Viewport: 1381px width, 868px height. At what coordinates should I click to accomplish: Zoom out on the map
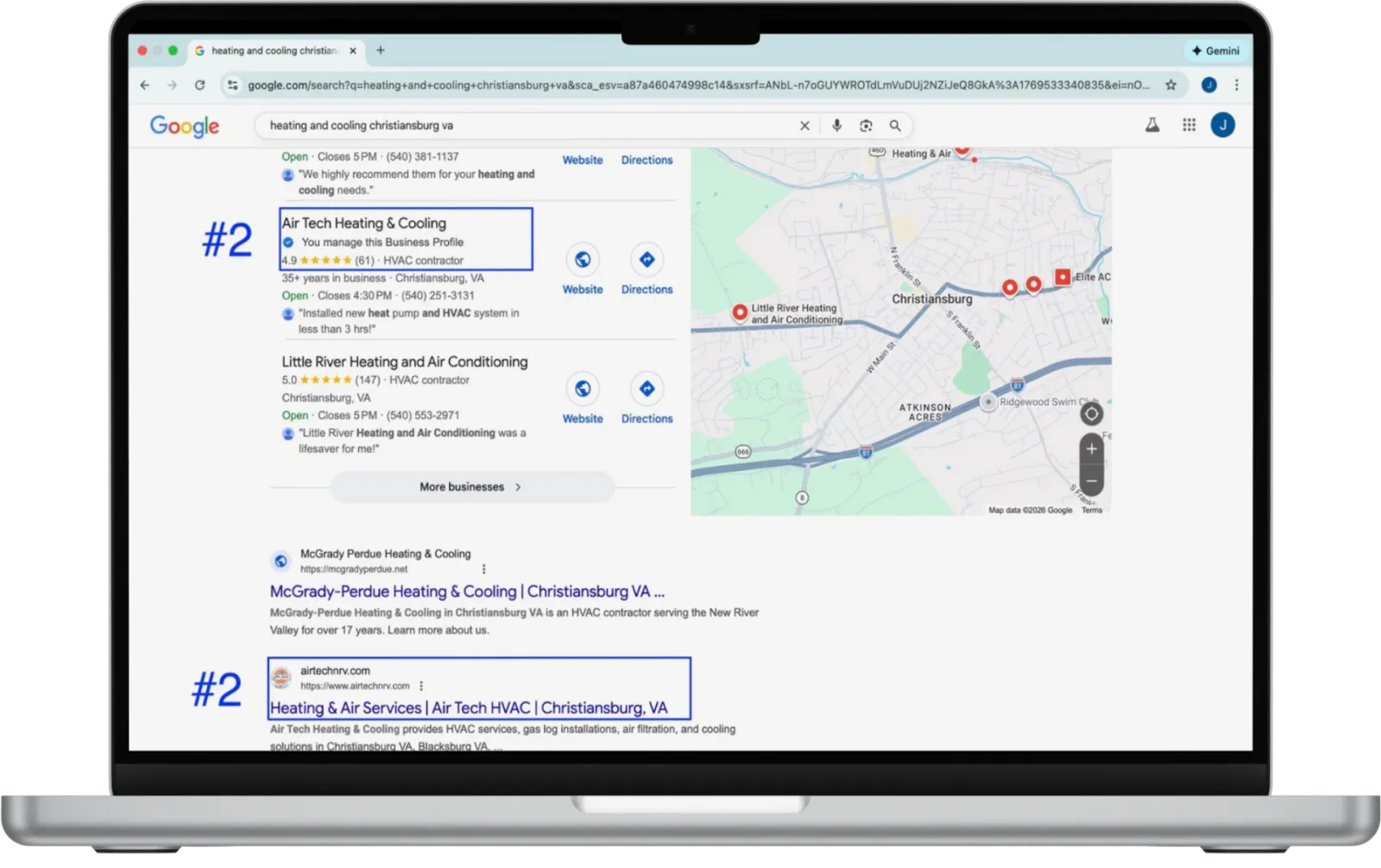(x=1092, y=481)
